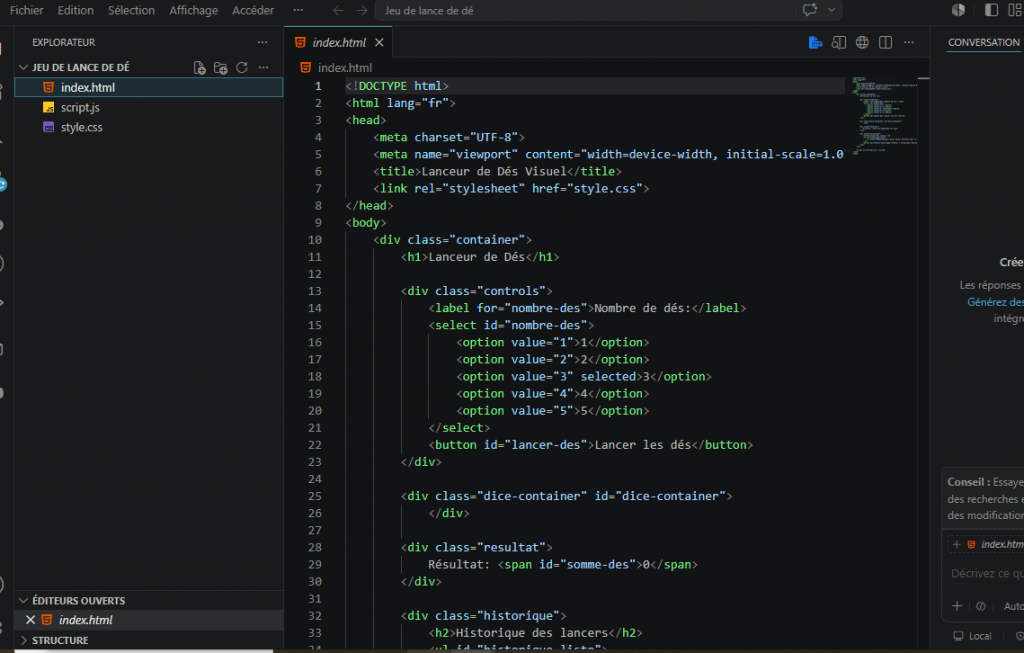Click the 'selected' attribute on line 18
Viewport: 1024px width, 653px height.
coord(608,377)
